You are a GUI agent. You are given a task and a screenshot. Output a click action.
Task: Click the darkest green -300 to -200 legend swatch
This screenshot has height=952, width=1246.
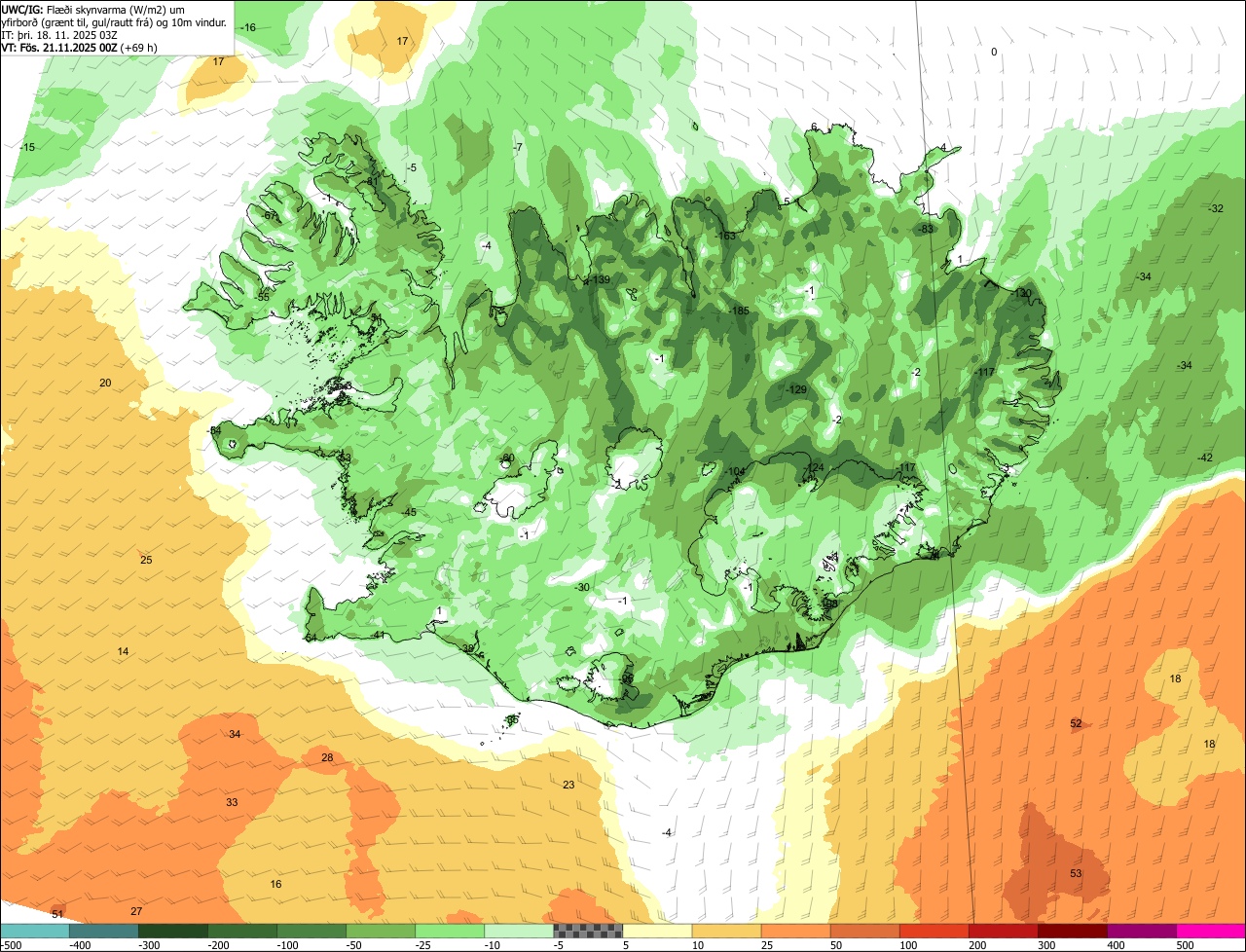[x=172, y=931]
